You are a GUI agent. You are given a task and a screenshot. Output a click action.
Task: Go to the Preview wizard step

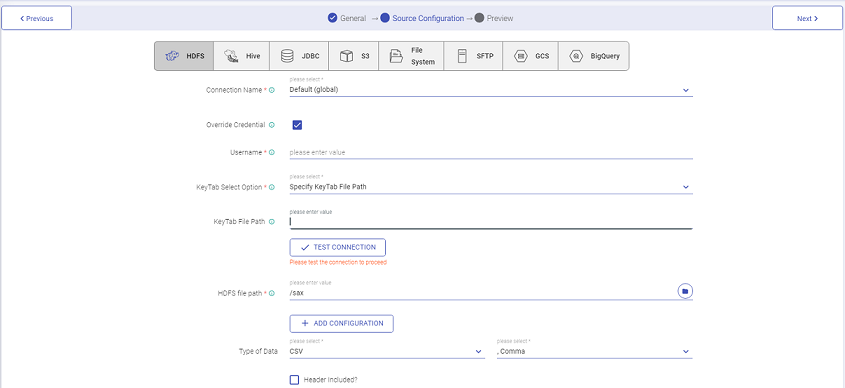(494, 18)
